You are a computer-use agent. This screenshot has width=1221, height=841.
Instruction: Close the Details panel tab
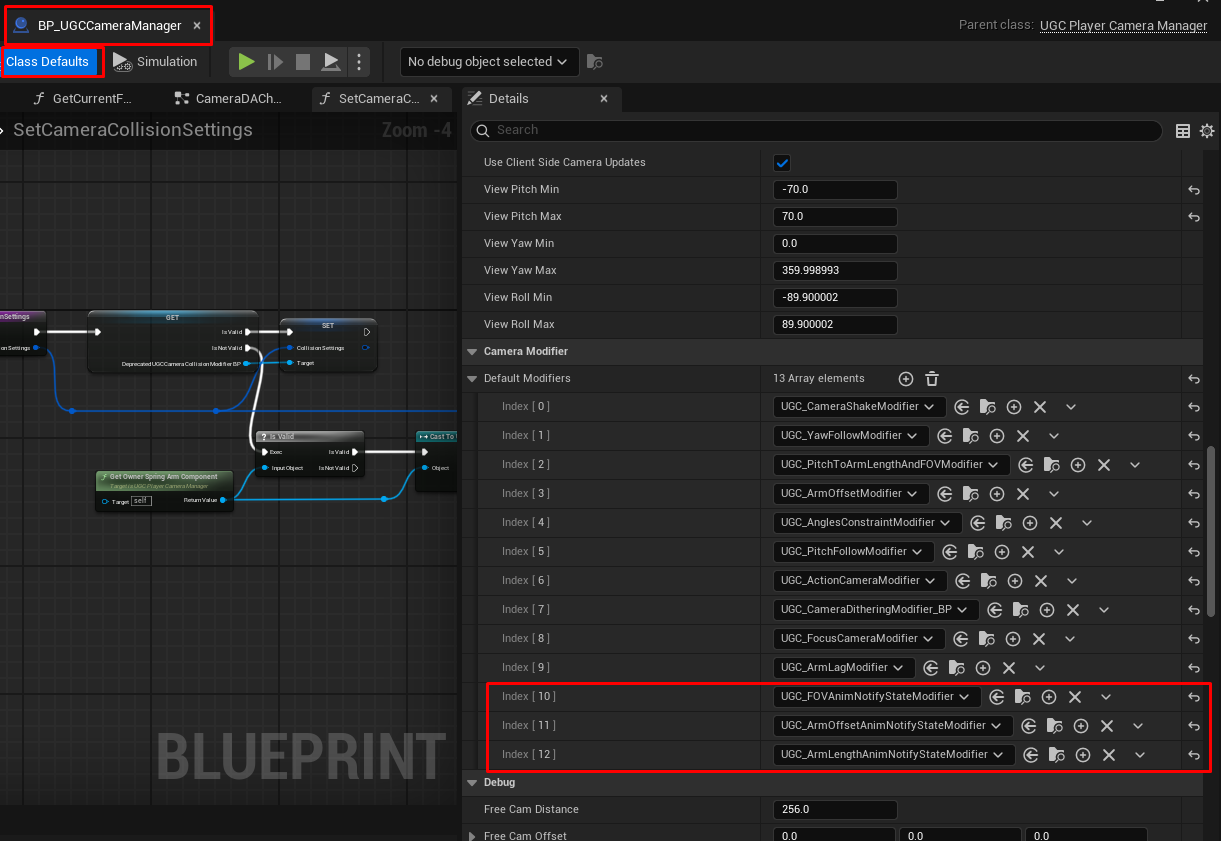tap(604, 98)
